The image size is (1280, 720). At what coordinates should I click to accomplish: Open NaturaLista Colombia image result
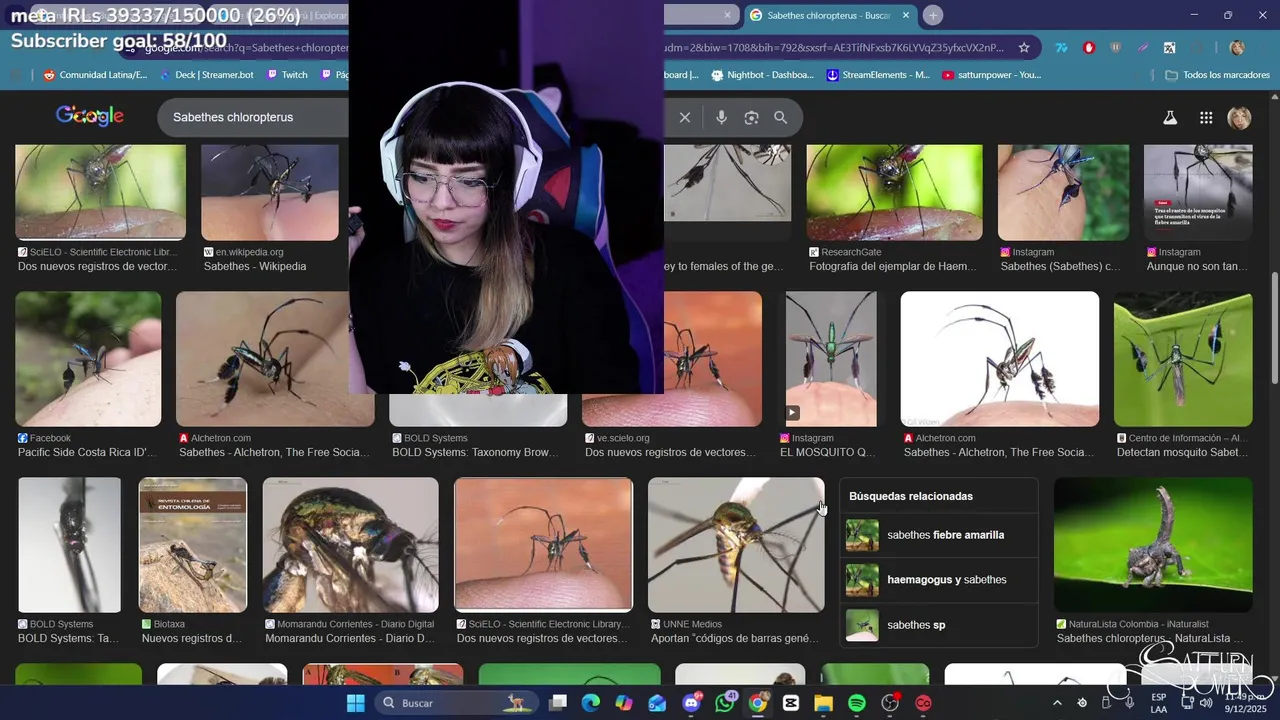click(1153, 545)
